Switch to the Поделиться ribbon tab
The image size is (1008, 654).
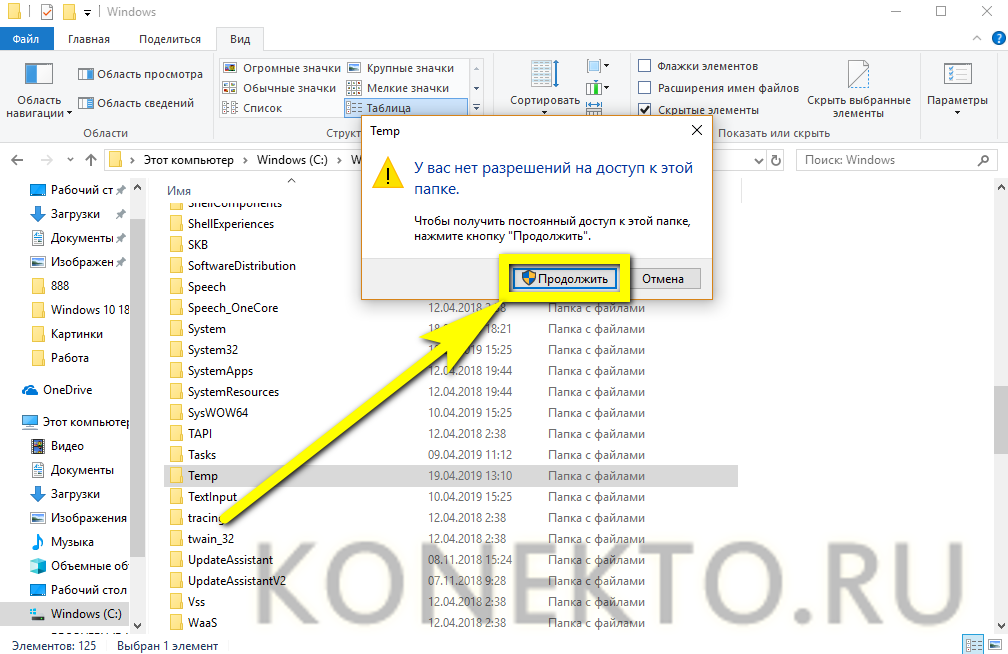[170, 39]
